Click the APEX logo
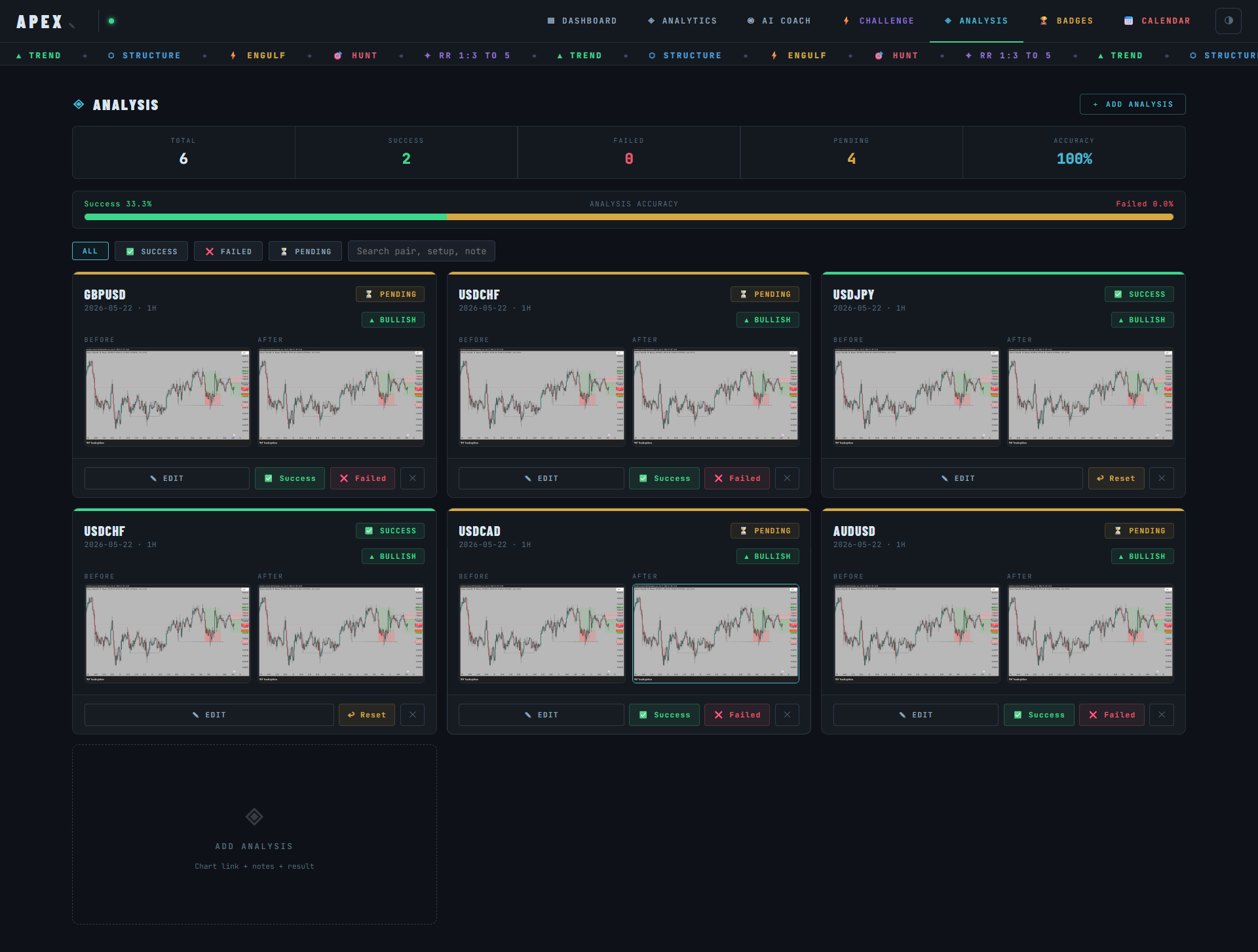Image resolution: width=1258 pixels, height=952 pixels. click(x=39, y=22)
